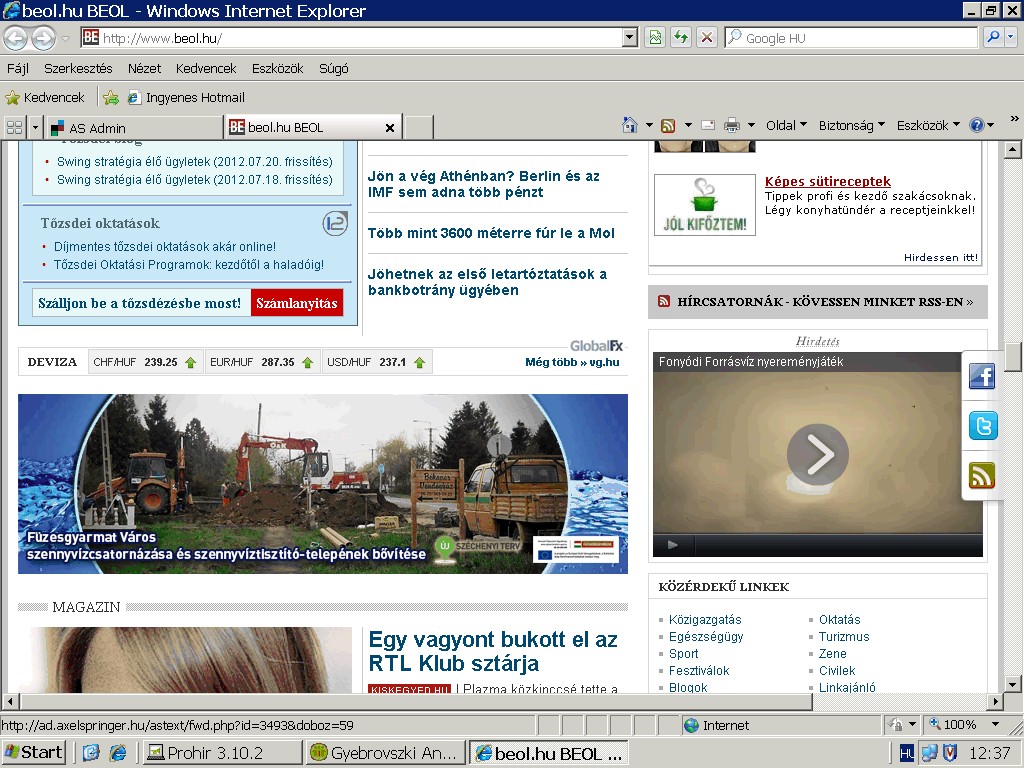Close the beol.hu BEOL tab
Screen dimensions: 1024x768
pos(390,128)
